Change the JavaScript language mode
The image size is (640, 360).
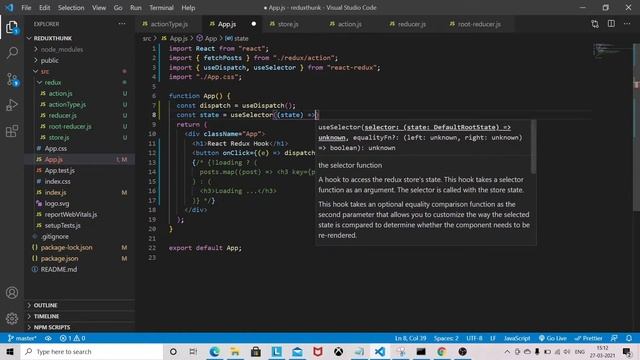coord(517,338)
